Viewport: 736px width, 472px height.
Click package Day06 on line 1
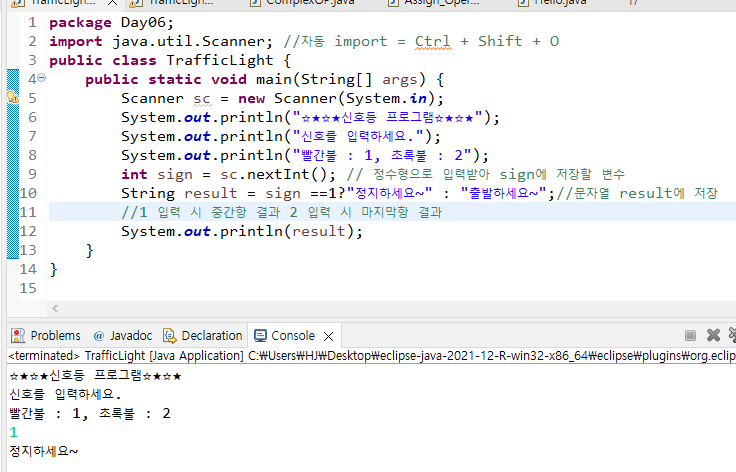[x=111, y=23]
